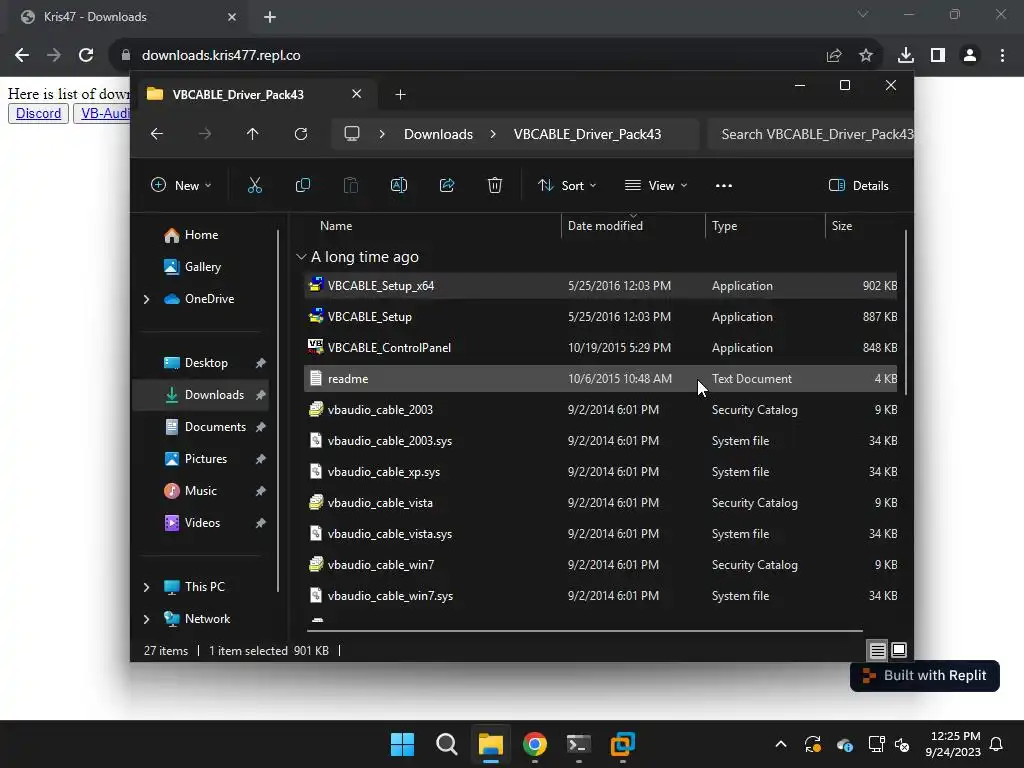Click the Discord download link
This screenshot has height=768, width=1024.
tap(39, 114)
